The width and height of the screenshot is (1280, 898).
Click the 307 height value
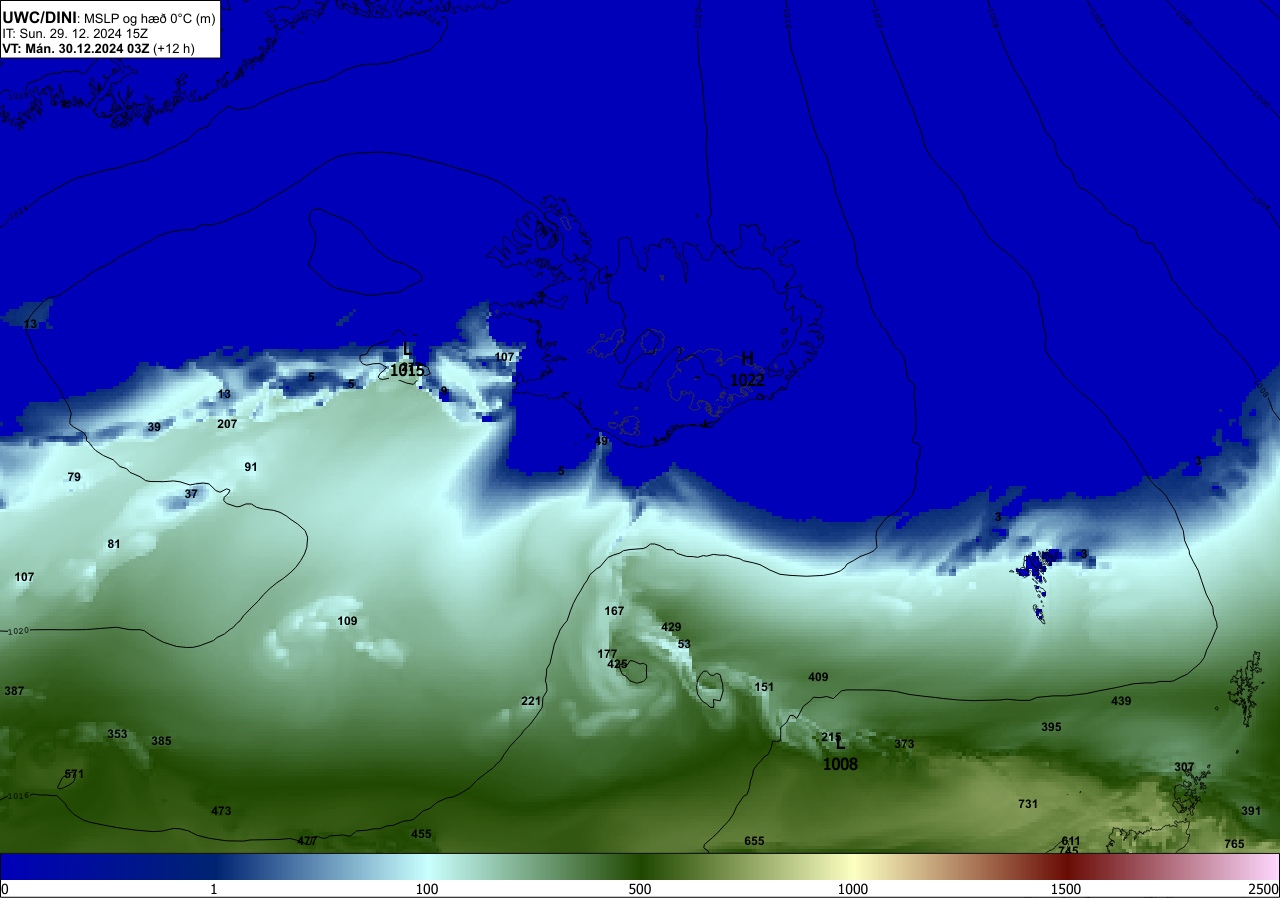click(x=1184, y=767)
